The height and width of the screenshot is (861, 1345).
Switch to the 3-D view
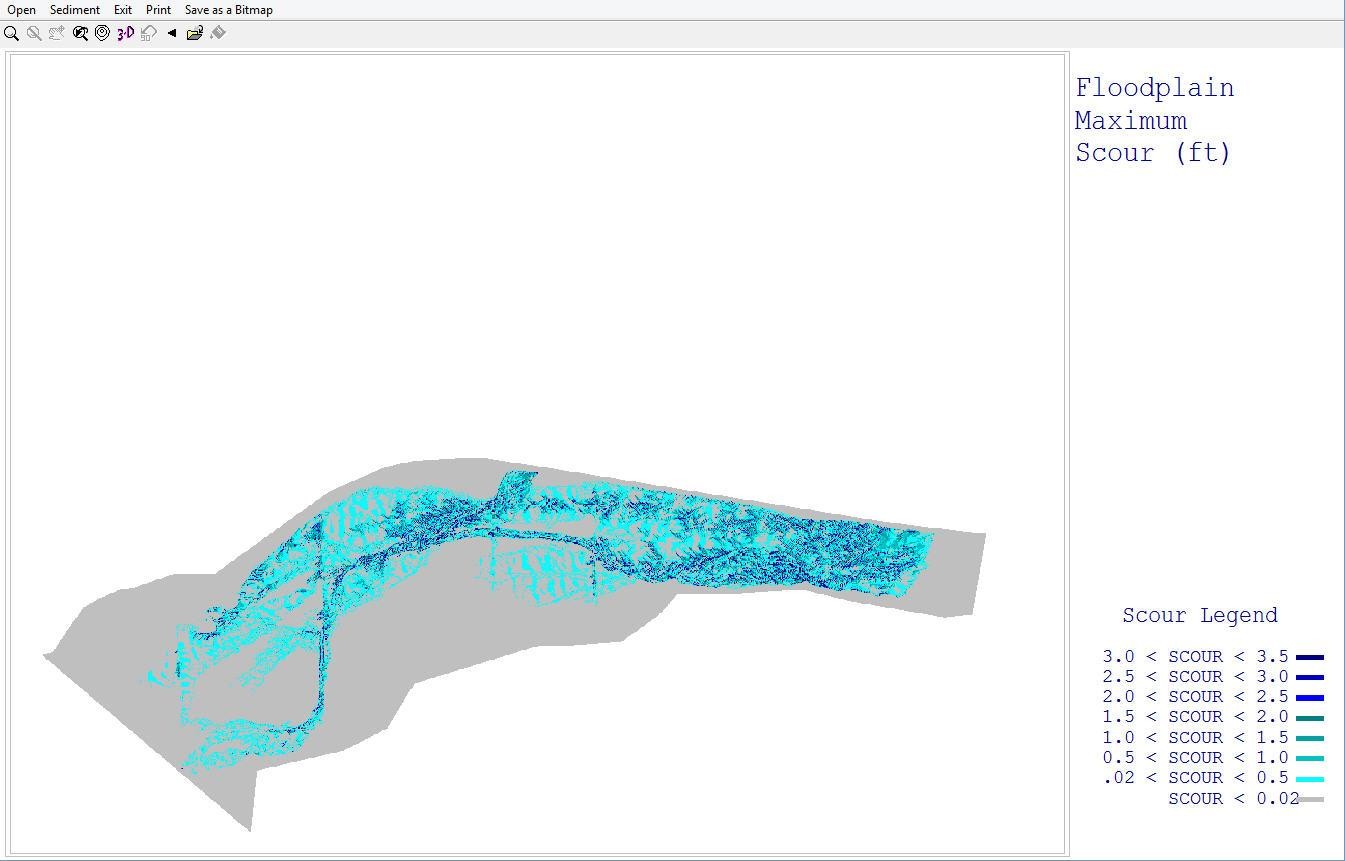pos(125,33)
